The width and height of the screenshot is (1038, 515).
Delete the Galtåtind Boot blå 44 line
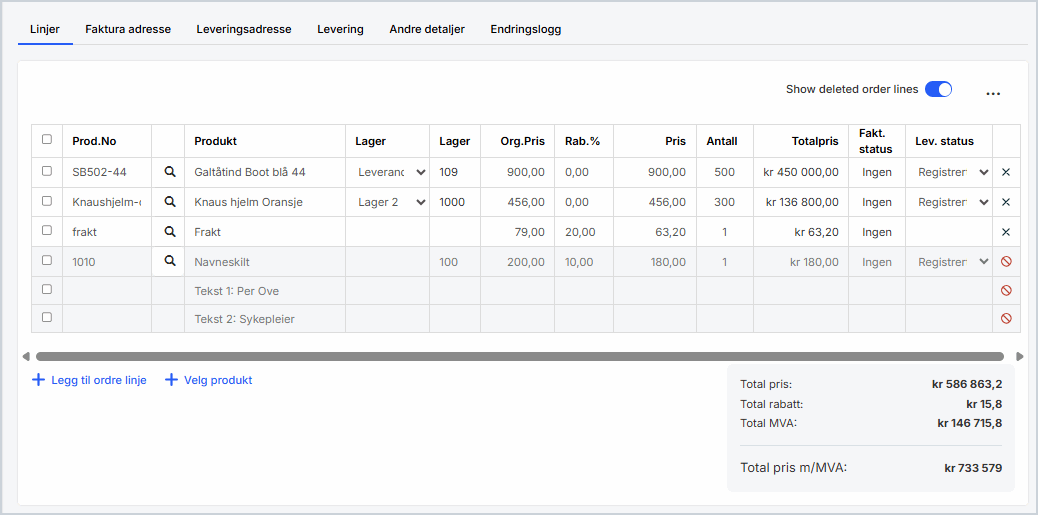pyautogui.click(x=1006, y=172)
